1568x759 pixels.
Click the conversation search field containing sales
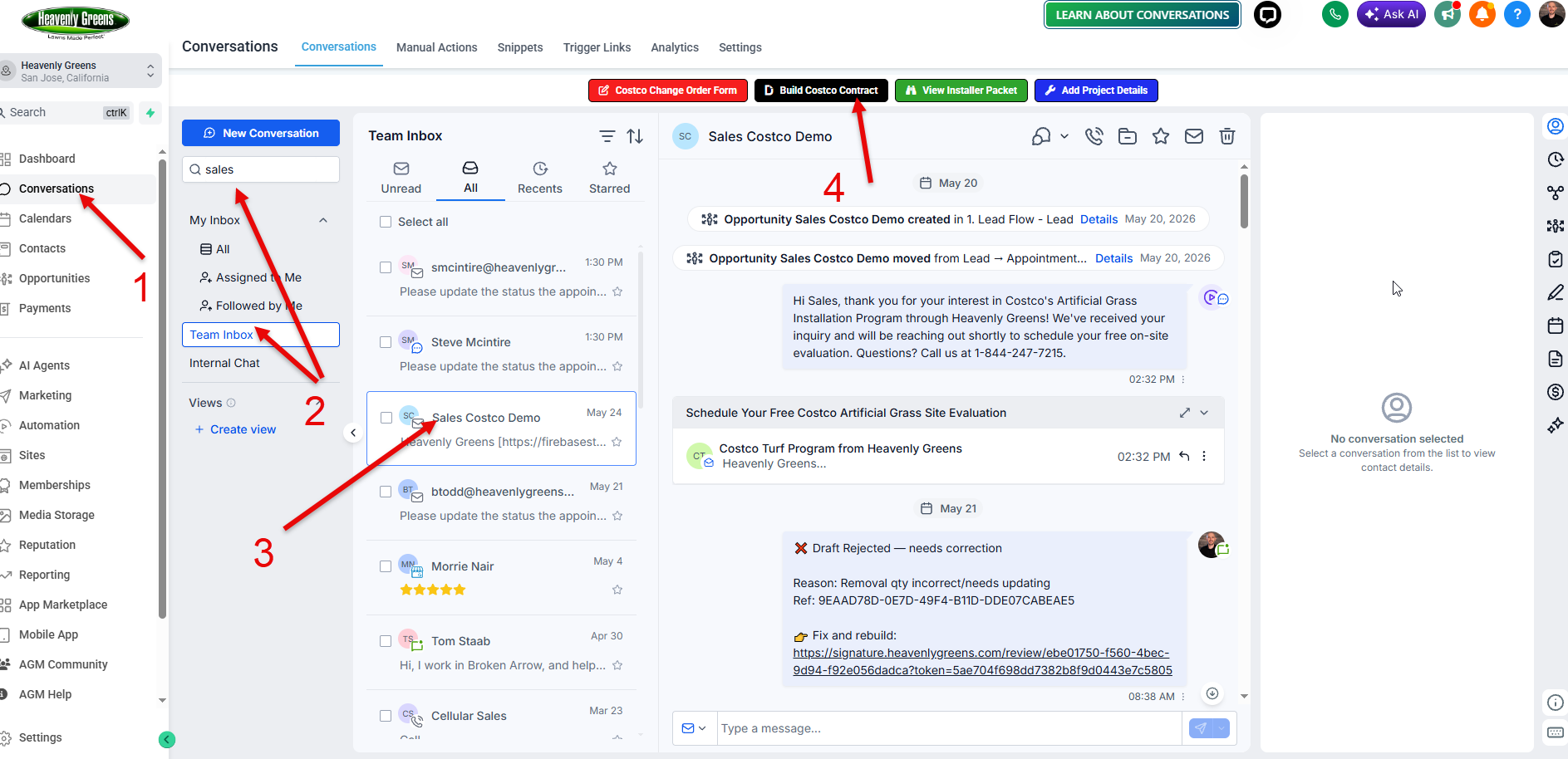pyautogui.click(x=261, y=169)
